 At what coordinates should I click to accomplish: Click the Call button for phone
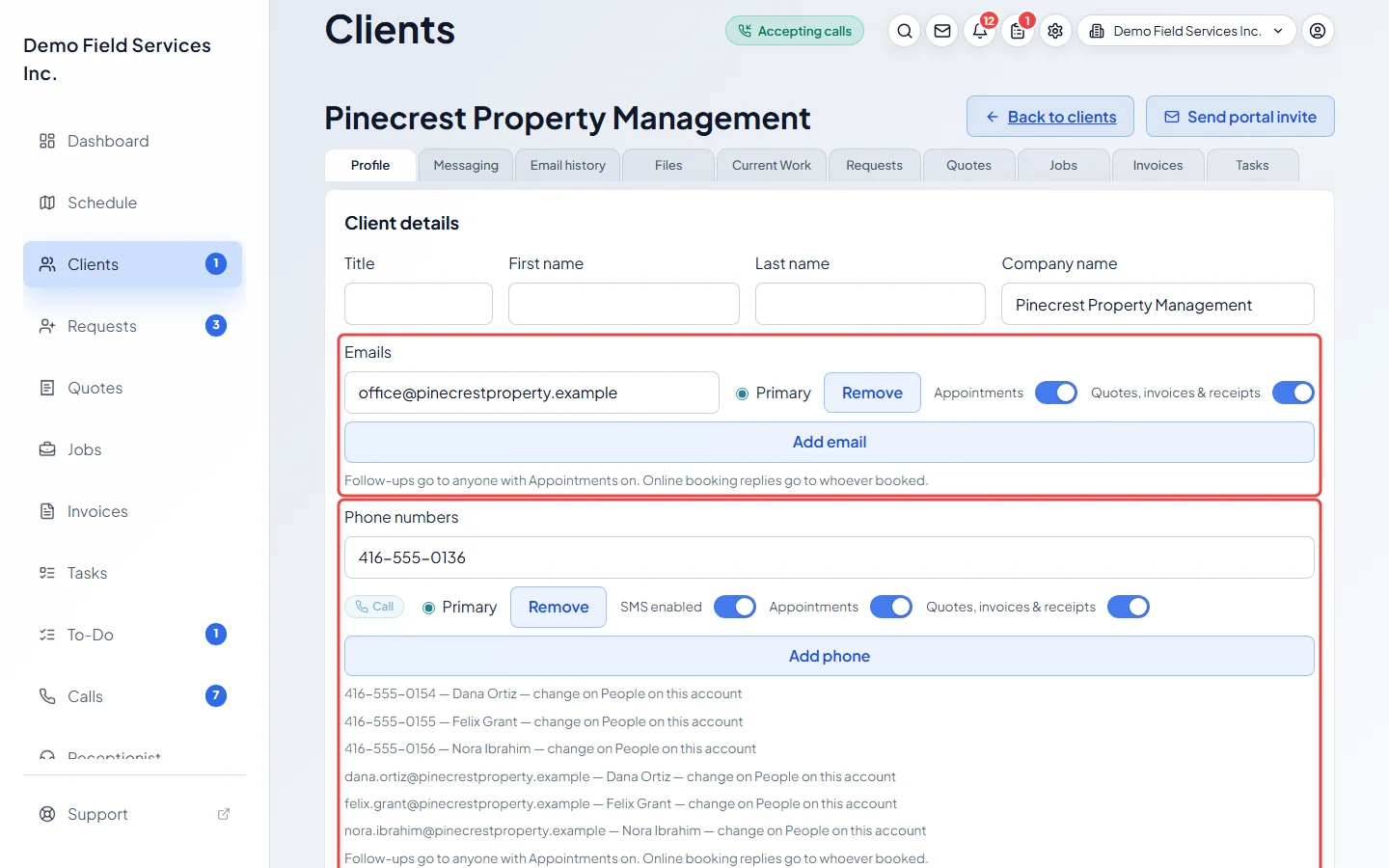(x=374, y=607)
